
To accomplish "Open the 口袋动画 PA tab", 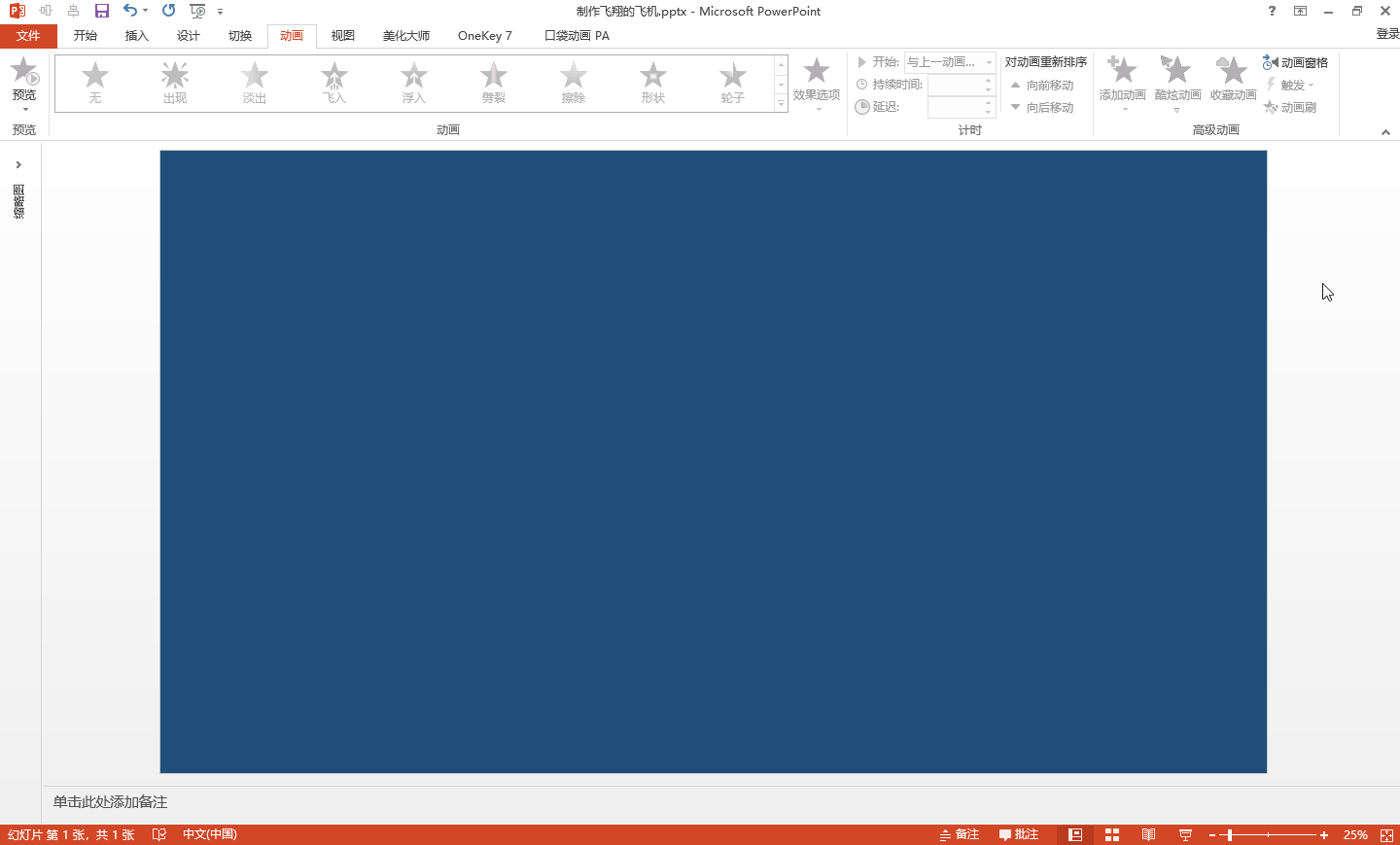I will [577, 36].
